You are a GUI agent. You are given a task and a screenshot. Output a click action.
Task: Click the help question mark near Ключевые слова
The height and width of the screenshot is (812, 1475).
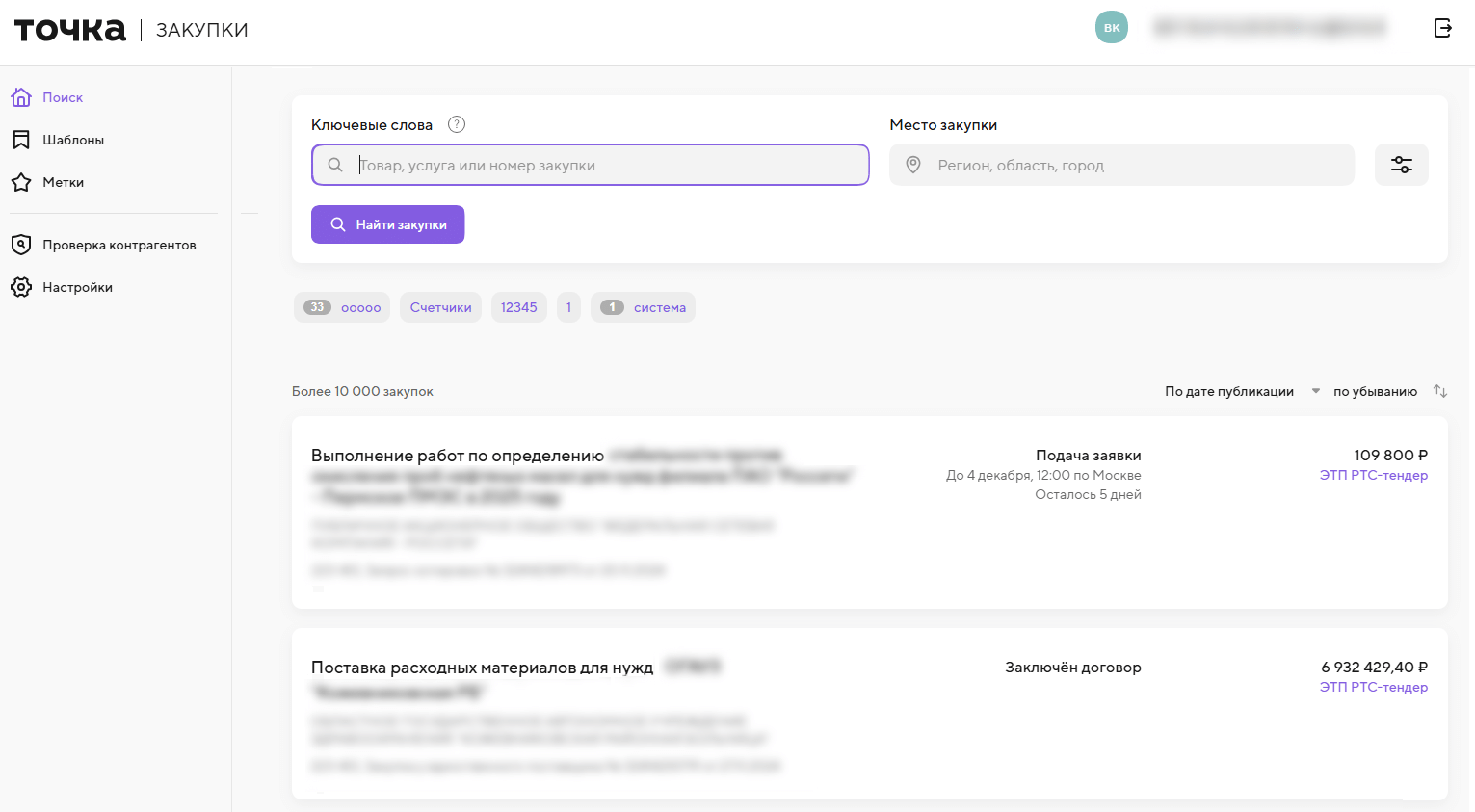(x=457, y=124)
